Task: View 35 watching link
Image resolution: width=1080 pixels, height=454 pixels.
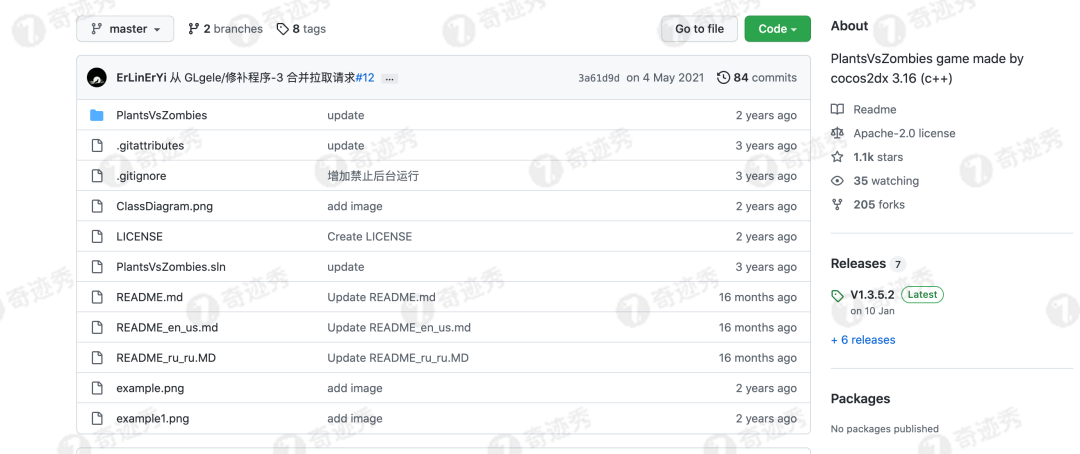Action: 886,180
